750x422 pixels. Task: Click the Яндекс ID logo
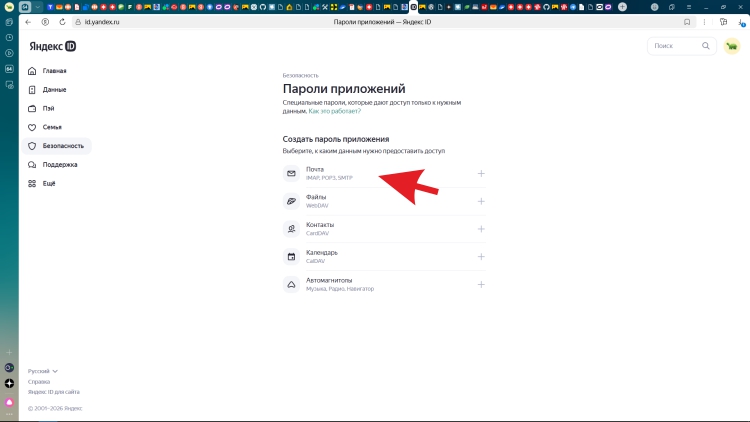point(53,46)
